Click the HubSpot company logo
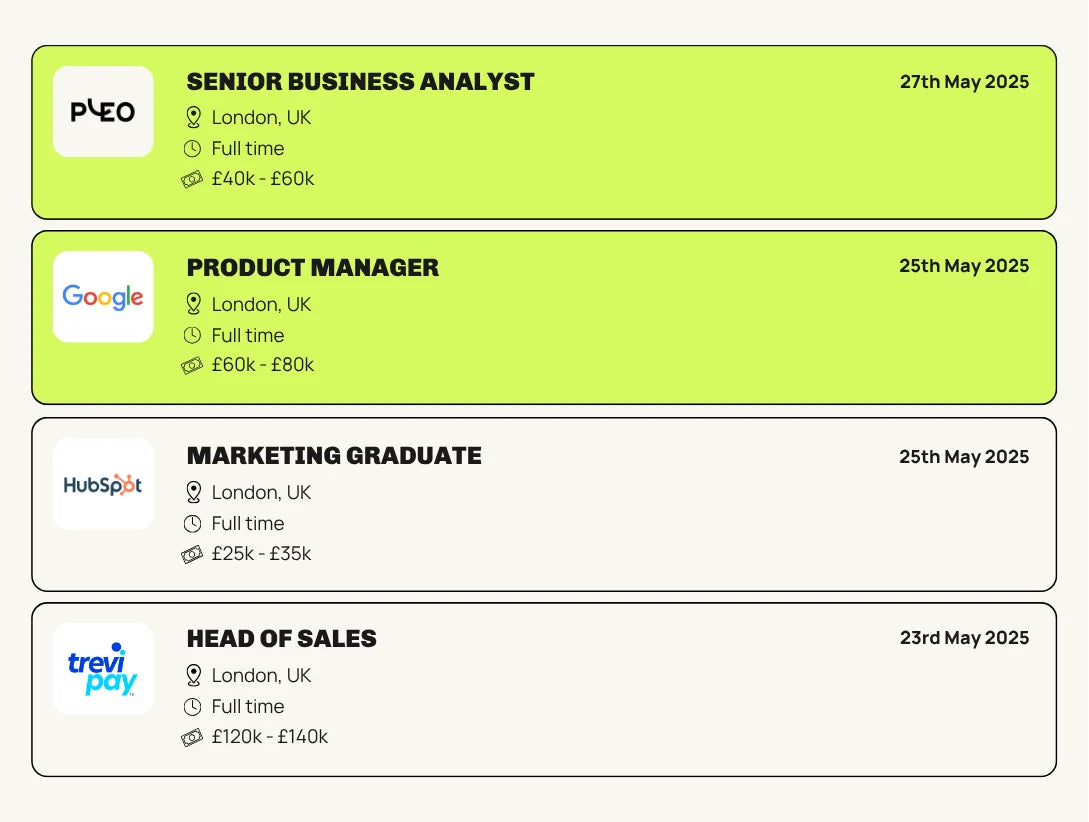Image resolution: width=1089 pixels, height=822 pixels. coord(103,484)
